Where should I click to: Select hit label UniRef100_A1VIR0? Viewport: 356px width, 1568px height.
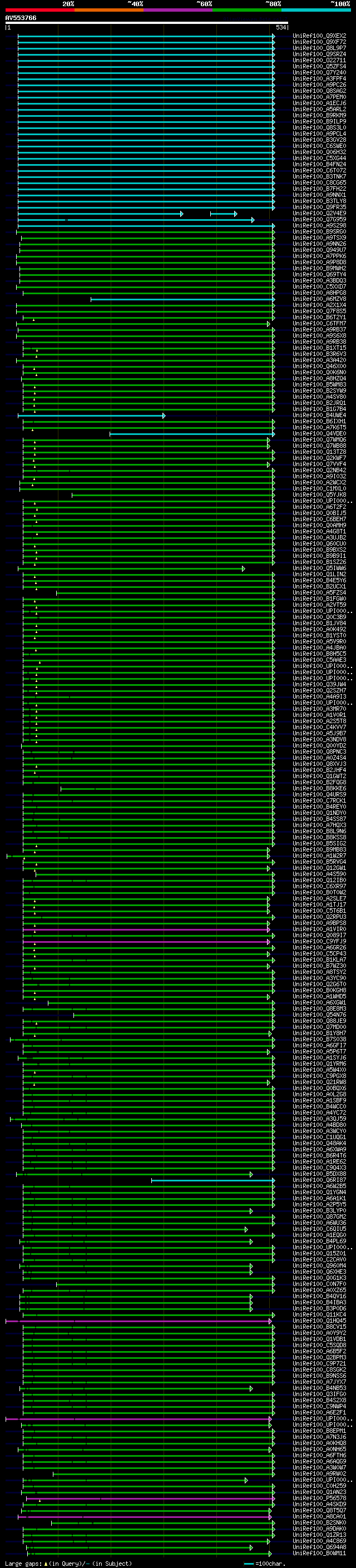pos(319,929)
